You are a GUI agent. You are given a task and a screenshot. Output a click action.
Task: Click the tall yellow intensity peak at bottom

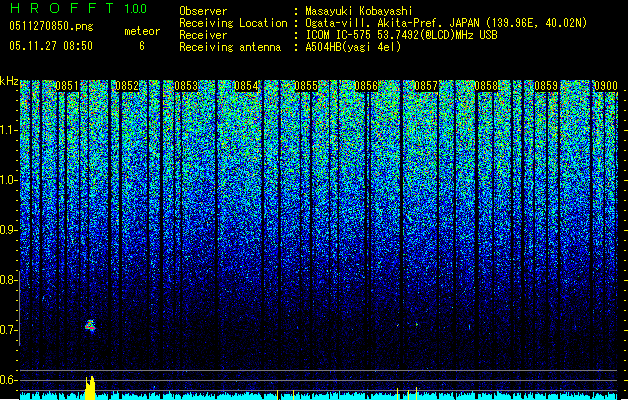tap(90, 388)
